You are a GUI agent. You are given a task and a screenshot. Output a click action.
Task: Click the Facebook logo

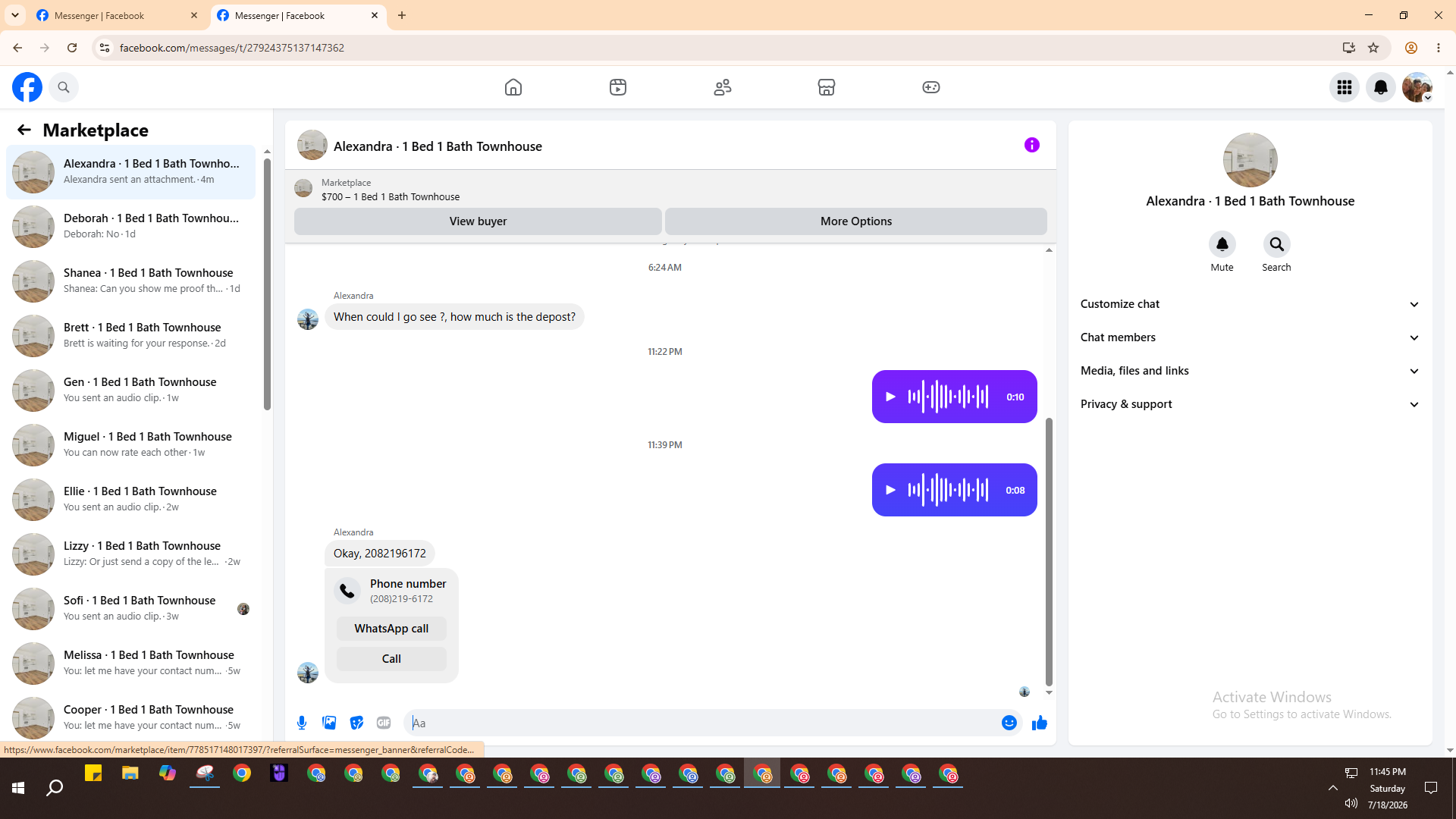click(x=27, y=87)
